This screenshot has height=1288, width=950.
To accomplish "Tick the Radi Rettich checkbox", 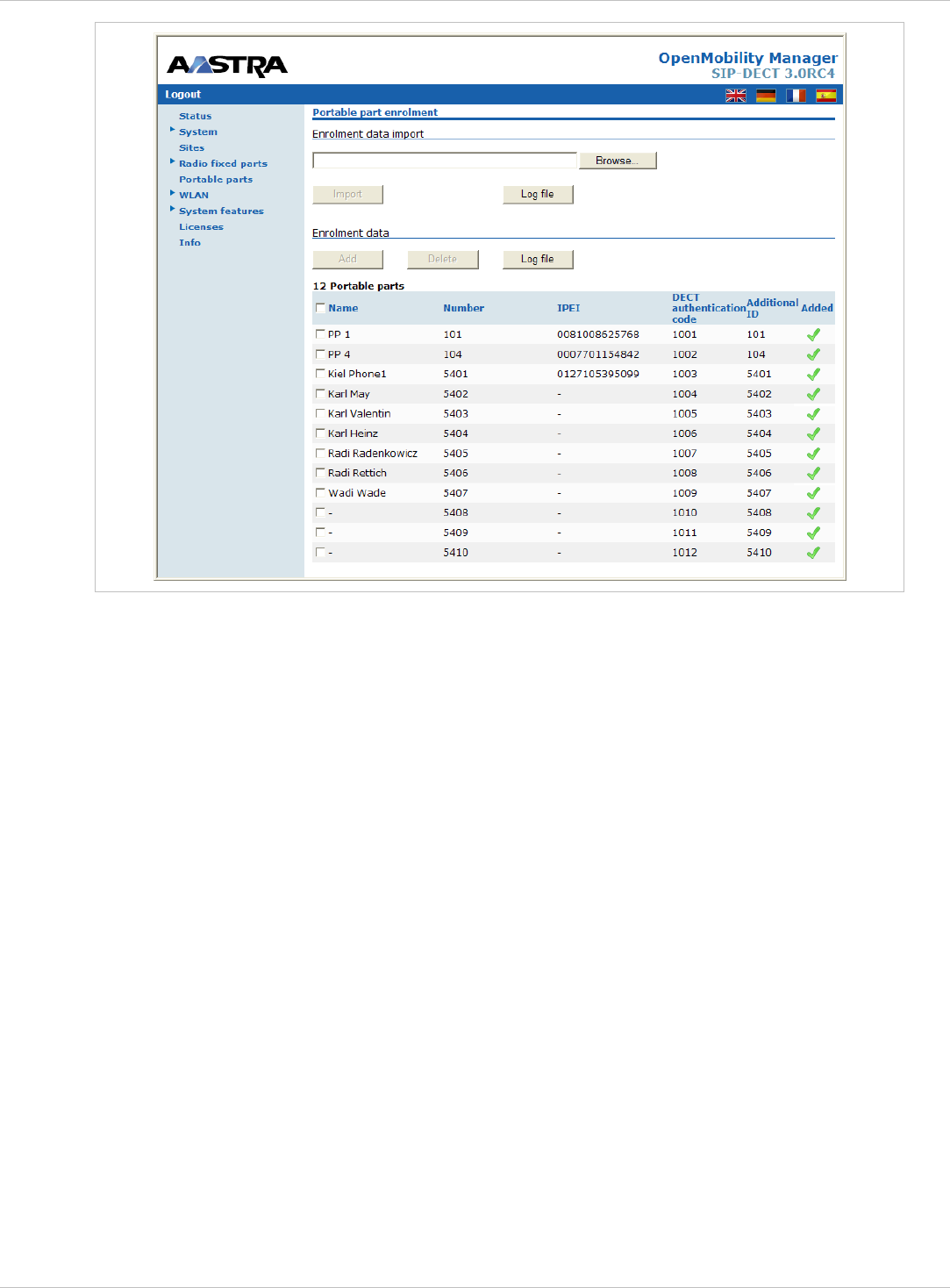I will tap(320, 472).
